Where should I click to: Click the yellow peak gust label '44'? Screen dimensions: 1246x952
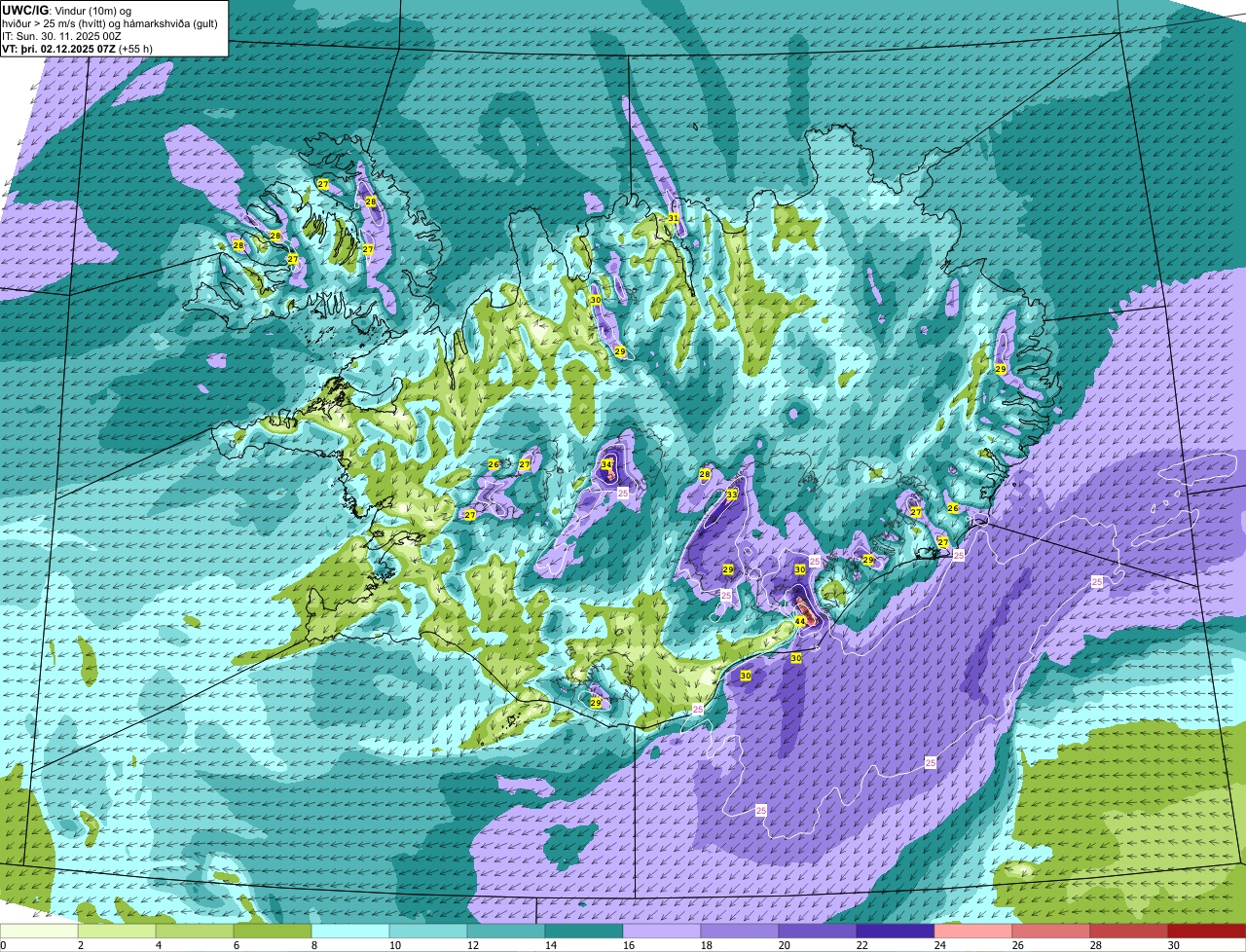coord(800,620)
